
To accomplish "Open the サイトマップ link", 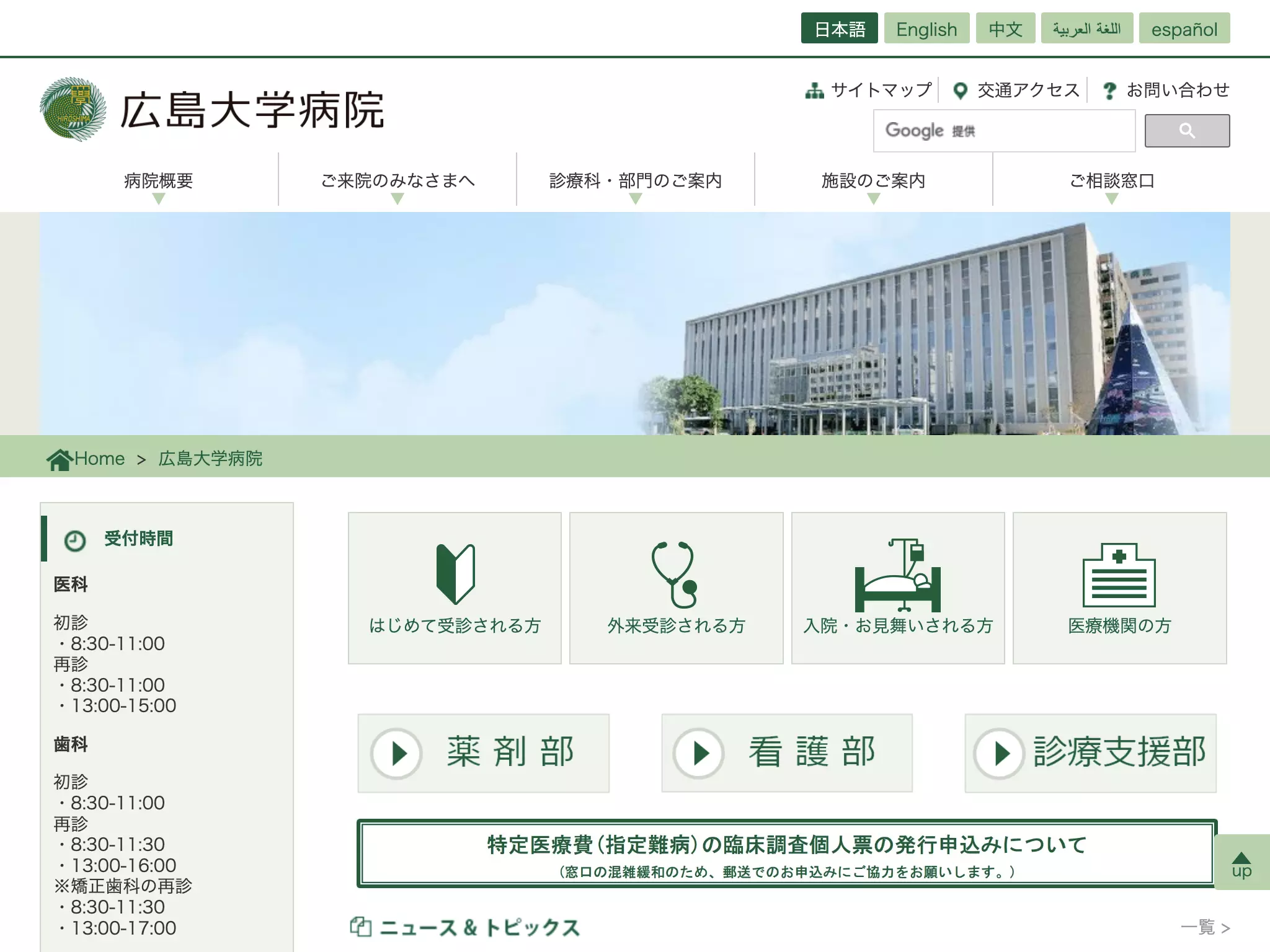I will pyautogui.click(x=881, y=90).
